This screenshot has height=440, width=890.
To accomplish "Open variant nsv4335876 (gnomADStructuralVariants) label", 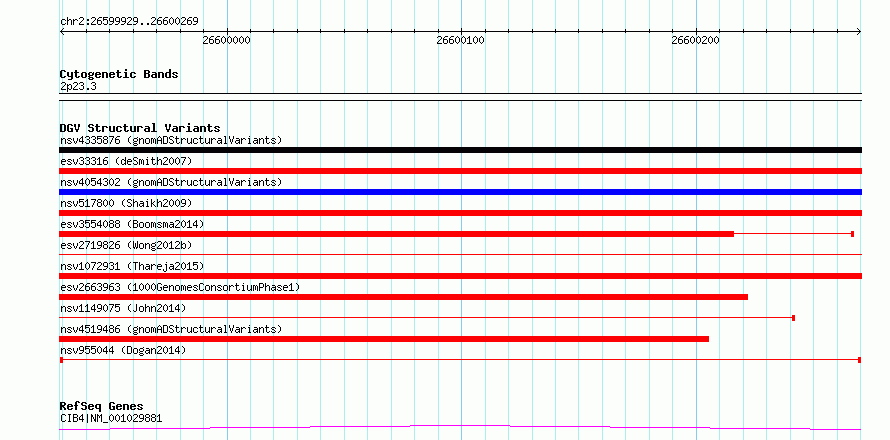I will pyautogui.click(x=171, y=140).
